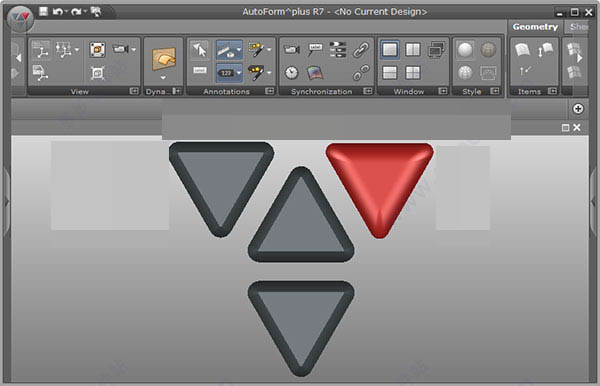Switch to the partially visible Sheet tab
This screenshot has height=386, width=600.
pos(578,27)
